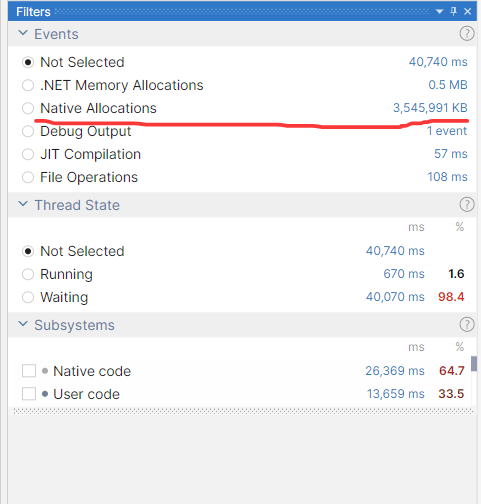Screen dimensions: 481x504
Task: Collapse the Events section
Action: (x=23, y=33)
